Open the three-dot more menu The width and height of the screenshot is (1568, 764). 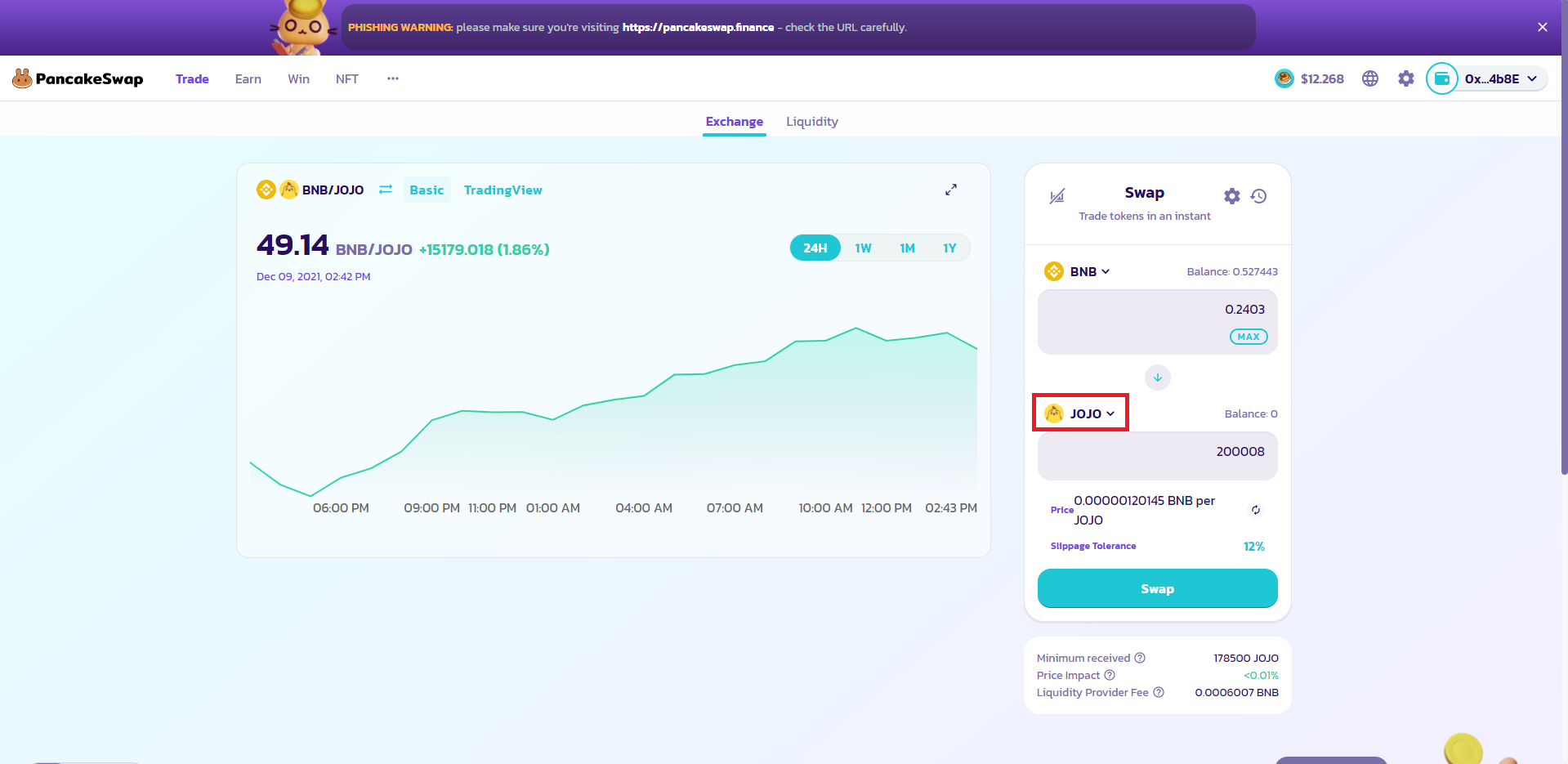(393, 78)
